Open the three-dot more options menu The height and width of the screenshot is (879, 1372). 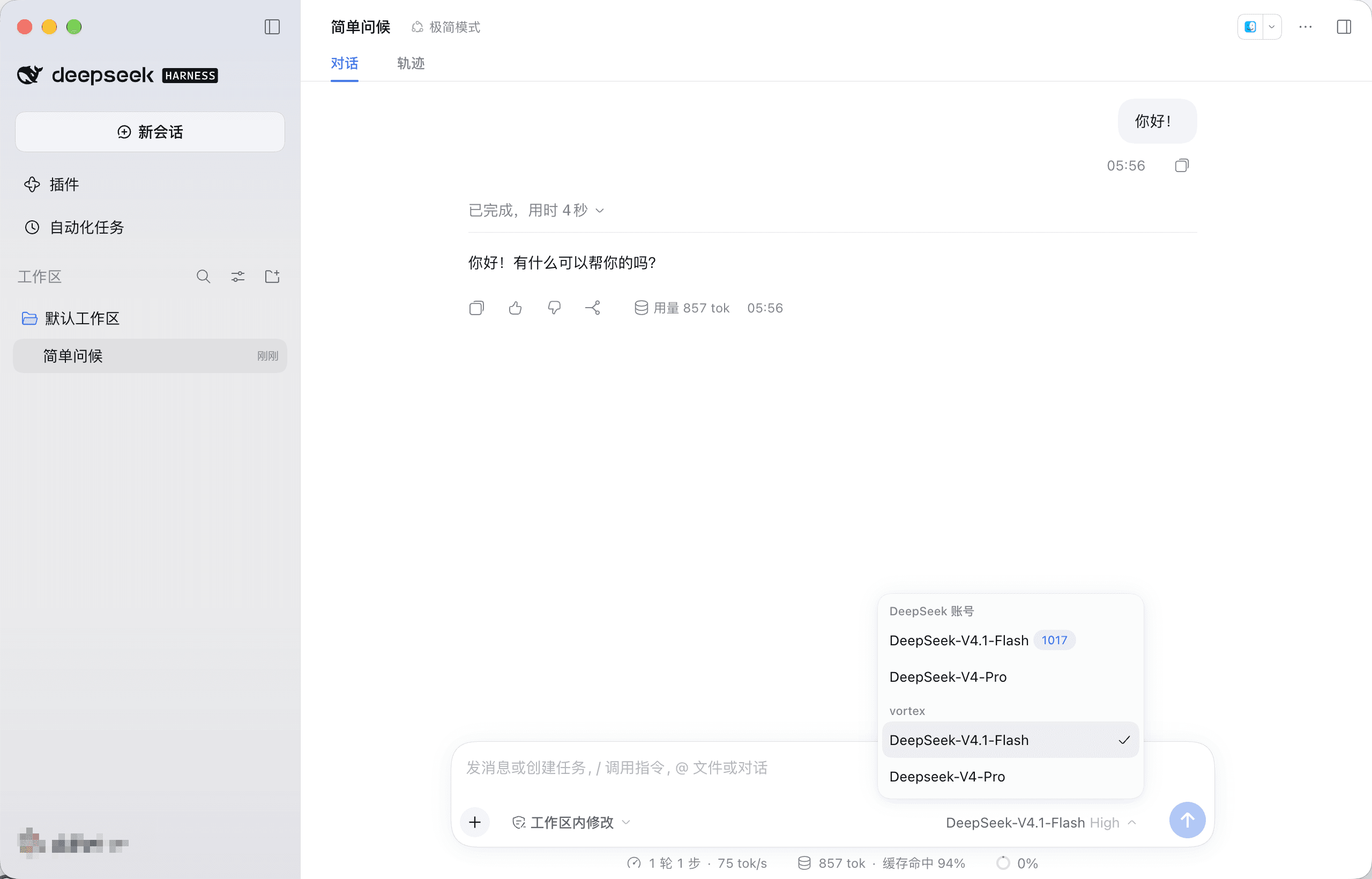1305,27
